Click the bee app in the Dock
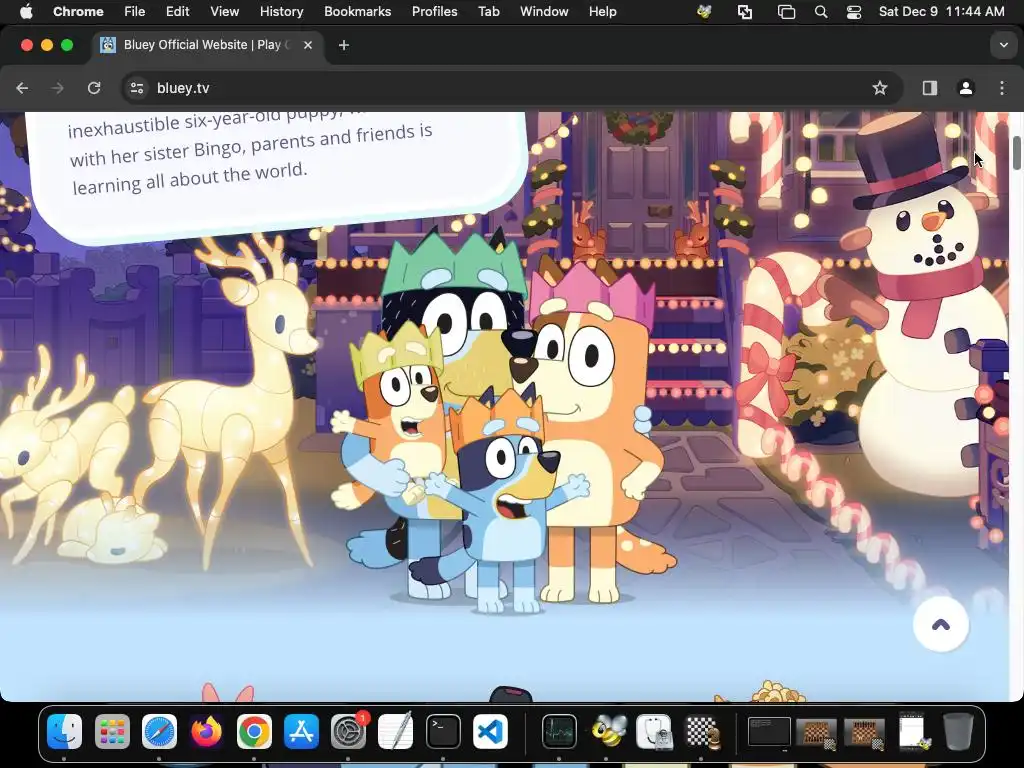This screenshot has width=1024, height=768. [x=607, y=731]
